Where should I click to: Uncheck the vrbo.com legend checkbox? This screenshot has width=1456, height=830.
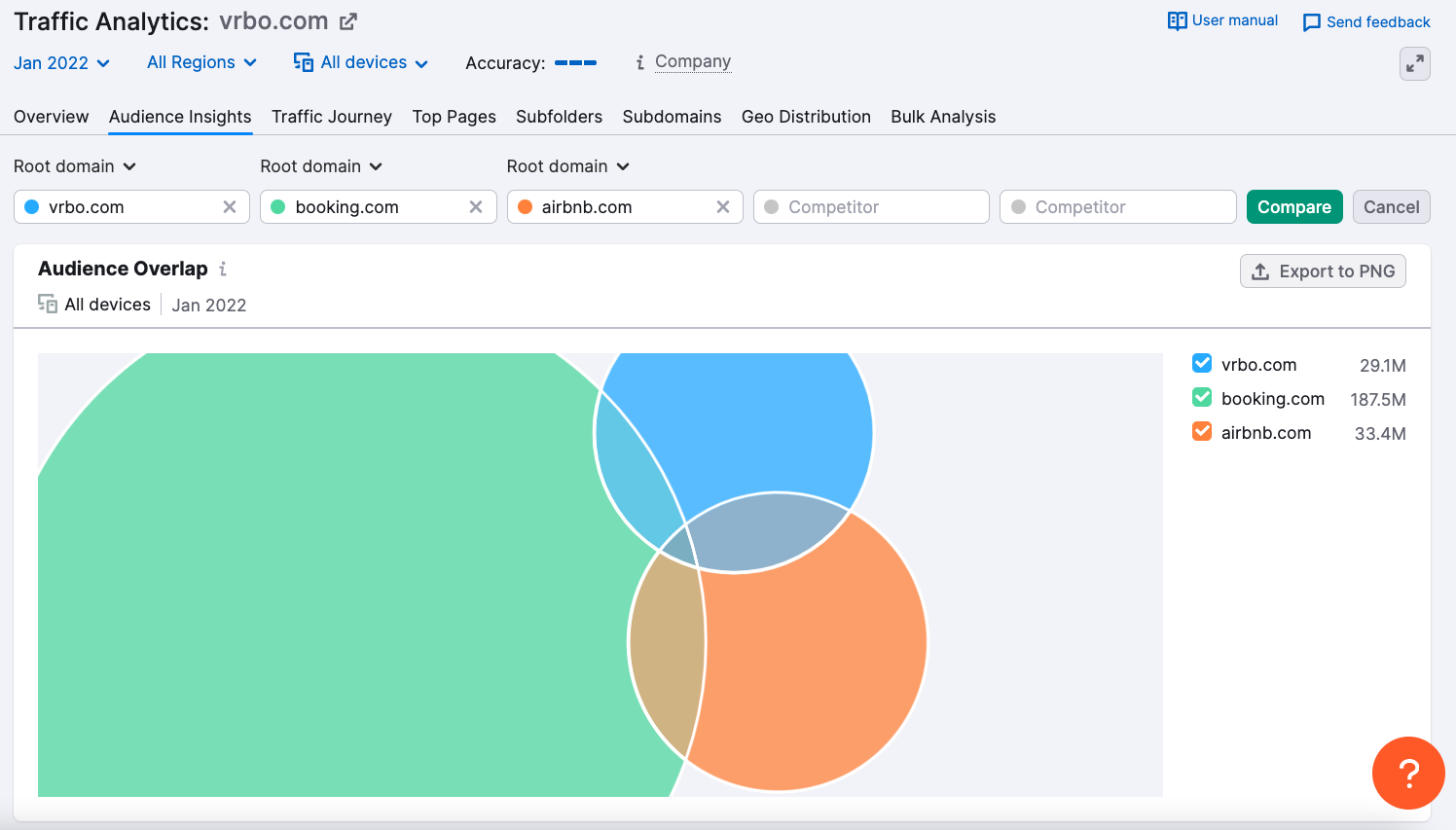[1202, 364]
